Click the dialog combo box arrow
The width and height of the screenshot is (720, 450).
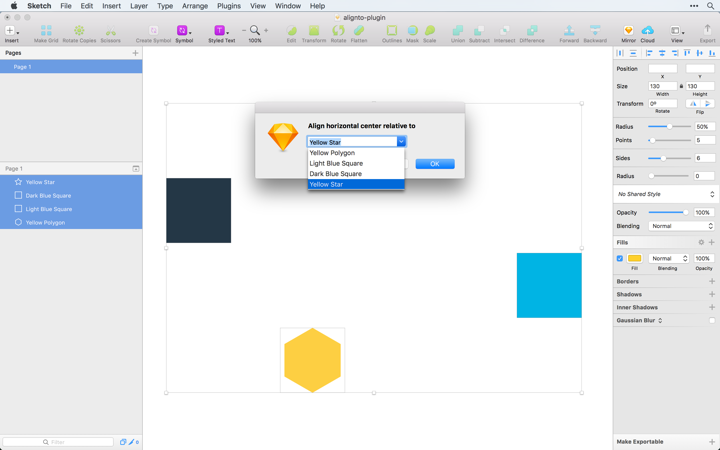pyautogui.click(x=401, y=142)
